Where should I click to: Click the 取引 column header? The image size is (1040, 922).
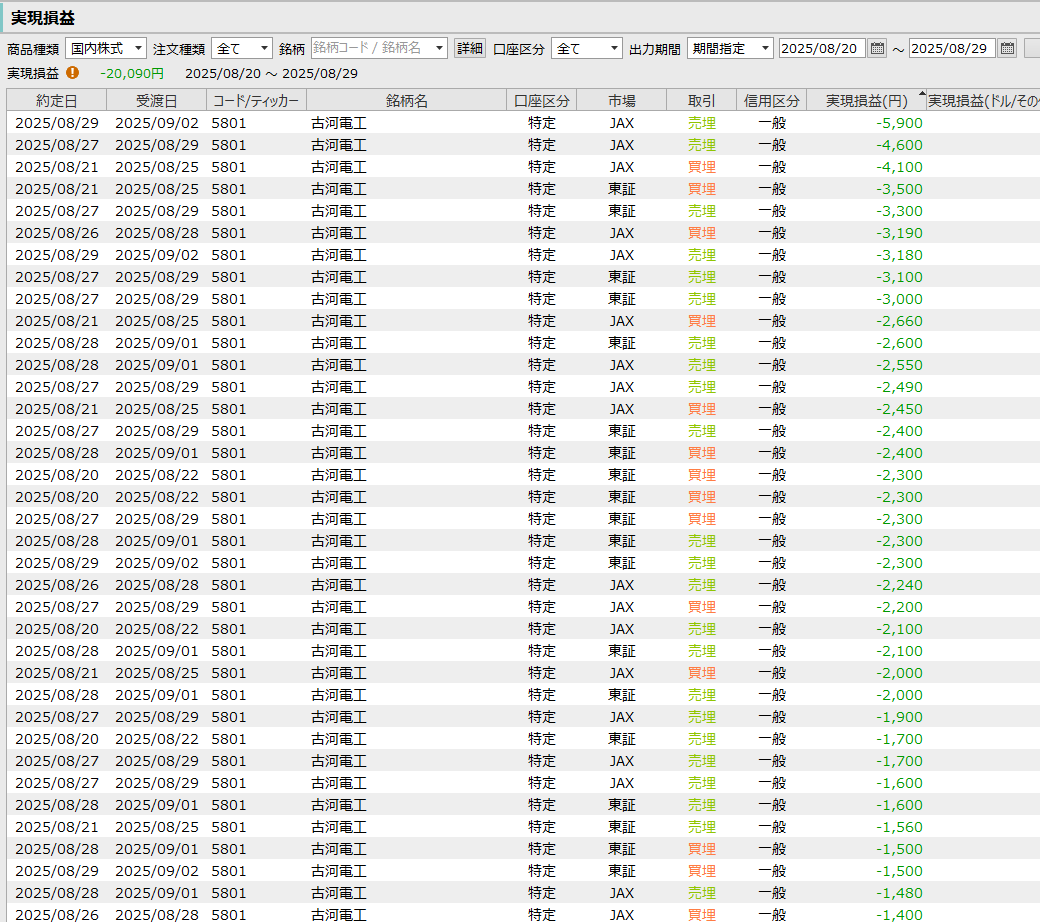(x=701, y=101)
